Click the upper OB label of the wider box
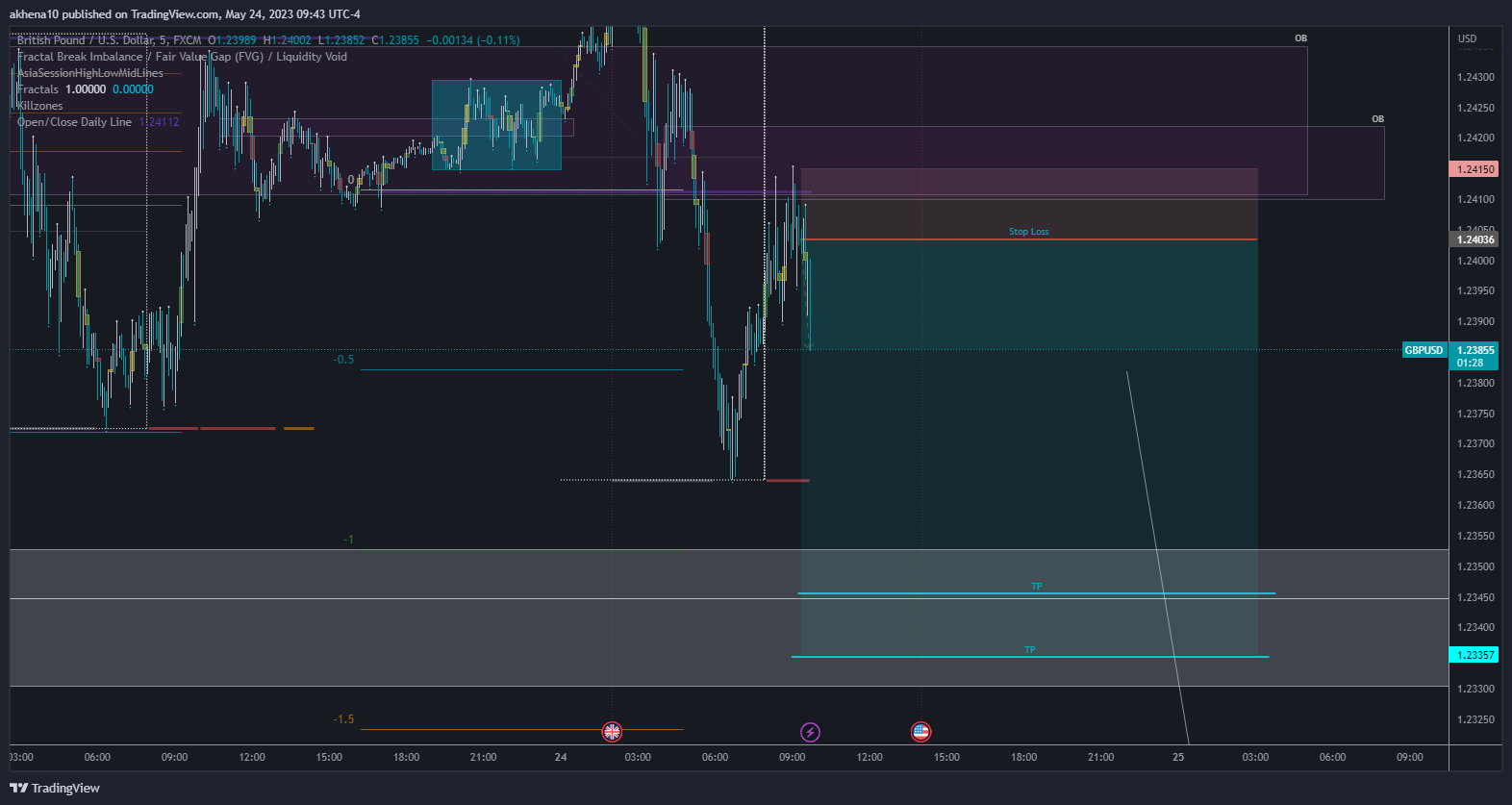Viewport: 1512px width, 805px height. coord(1300,38)
